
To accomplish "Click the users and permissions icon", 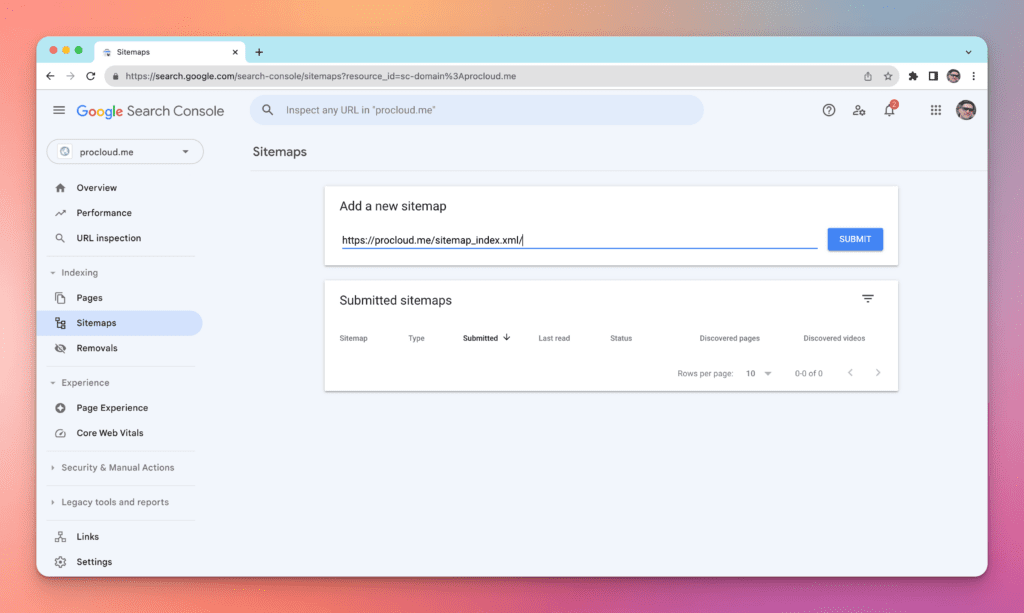I will [859, 111].
